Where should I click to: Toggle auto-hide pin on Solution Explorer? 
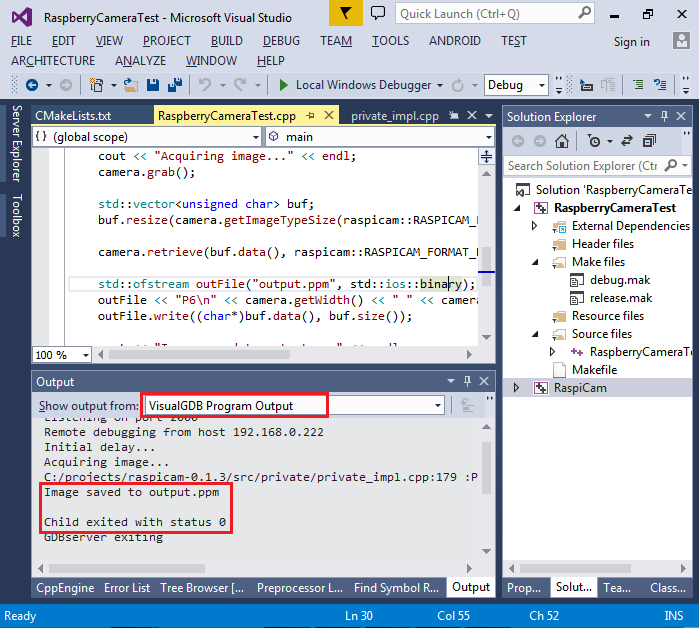click(664, 116)
